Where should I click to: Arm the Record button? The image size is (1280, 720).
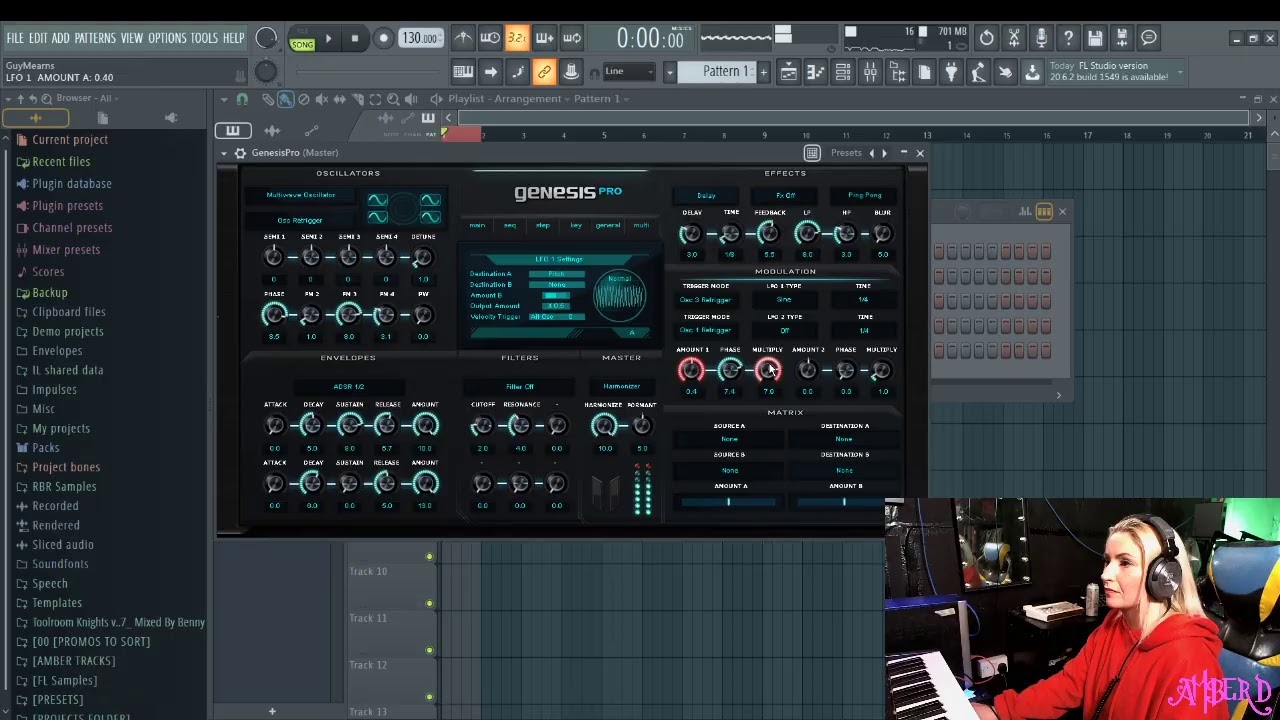coord(383,39)
